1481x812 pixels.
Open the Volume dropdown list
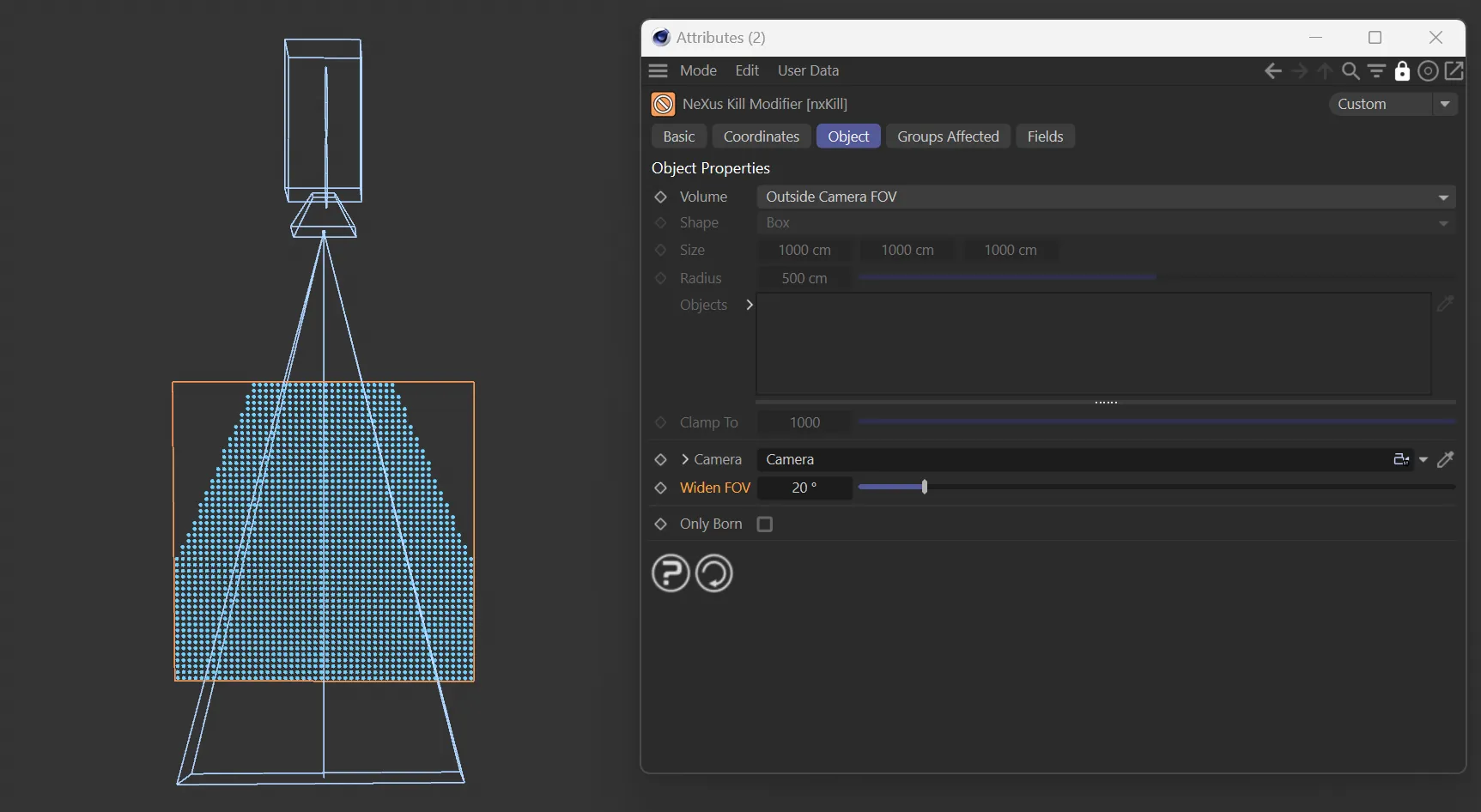tap(1106, 197)
